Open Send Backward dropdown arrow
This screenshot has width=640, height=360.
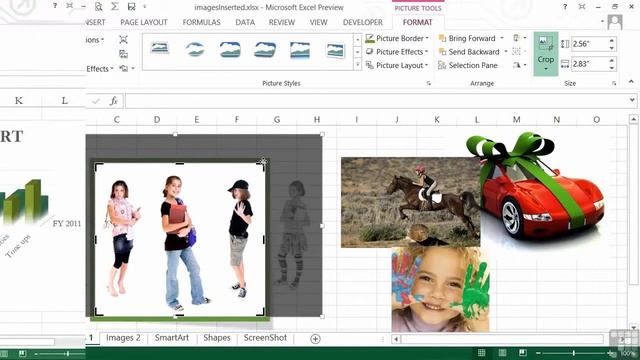coord(506,52)
